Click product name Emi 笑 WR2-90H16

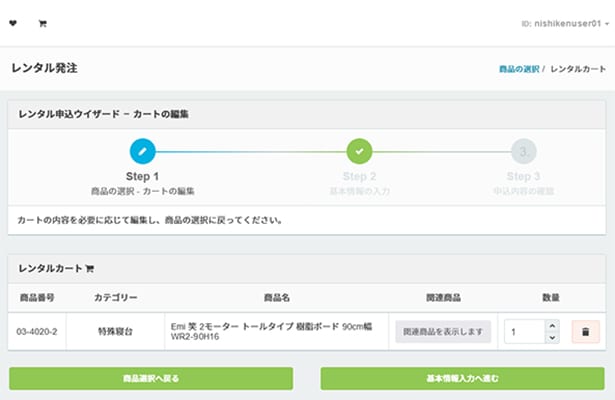click(271, 331)
